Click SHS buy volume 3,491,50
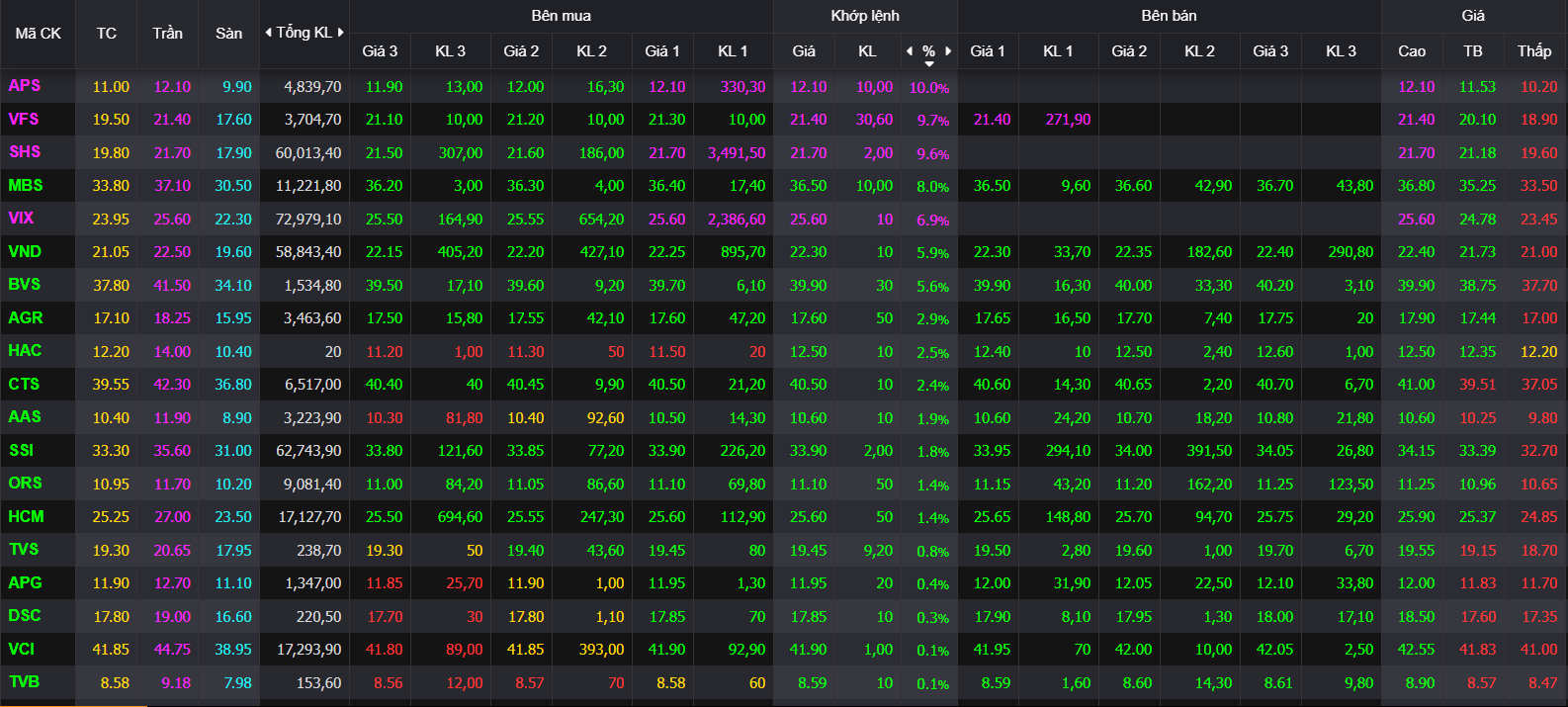The height and width of the screenshot is (707, 1568). [737, 153]
